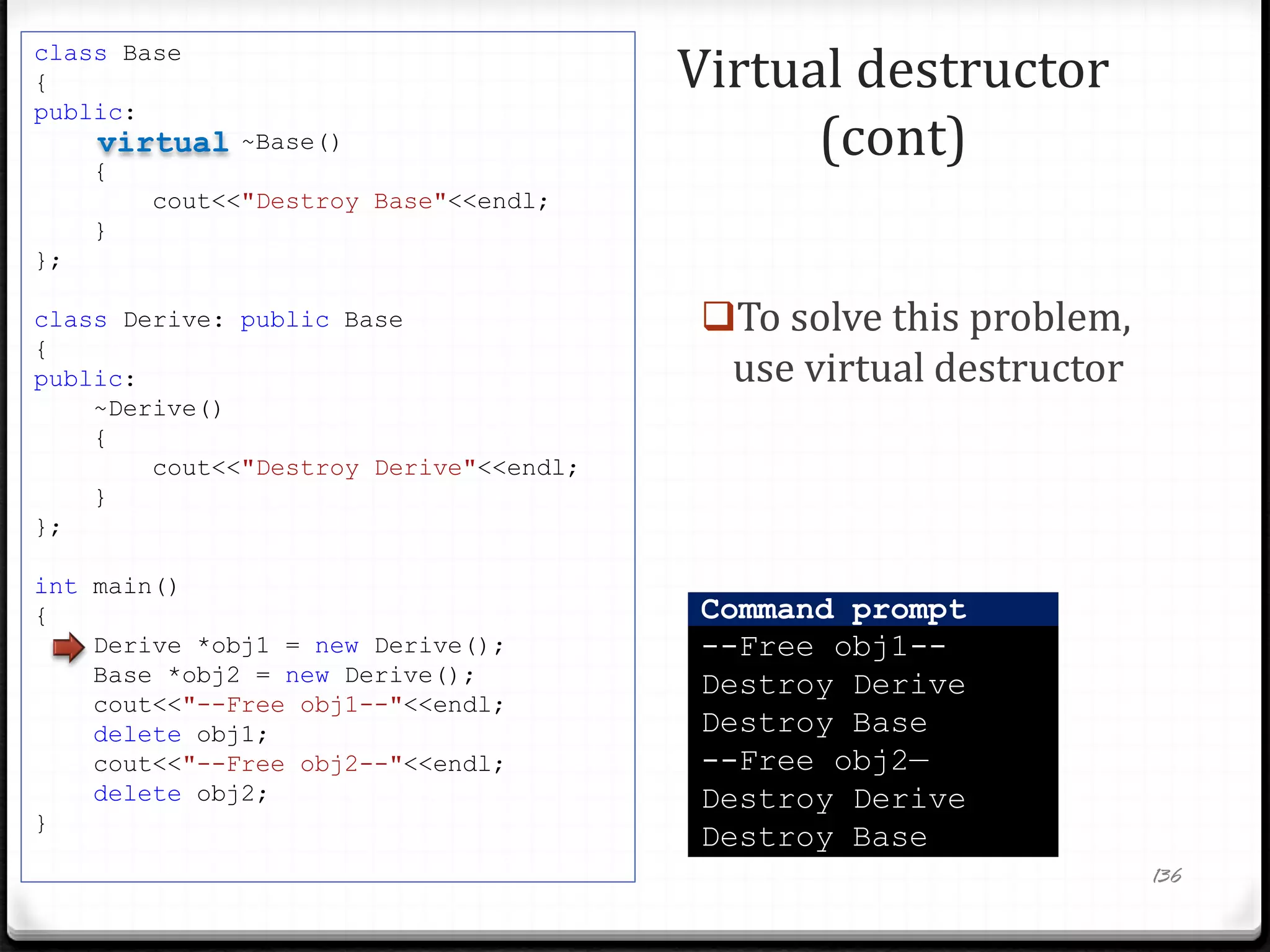Click the first 'Destroy Base' output line
The height and width of the screenshot is (952, 1270).
(815, 723)
